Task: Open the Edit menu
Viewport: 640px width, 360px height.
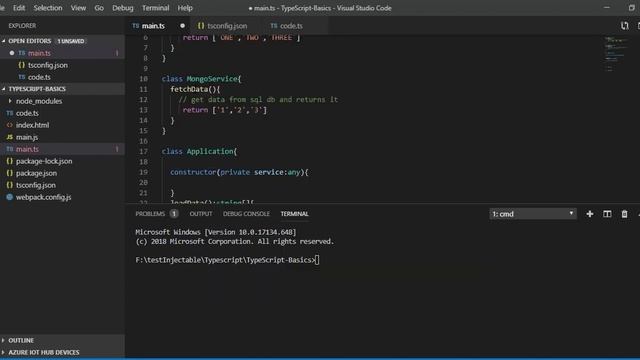Action: pyautogui.click(x=19, y=8)
